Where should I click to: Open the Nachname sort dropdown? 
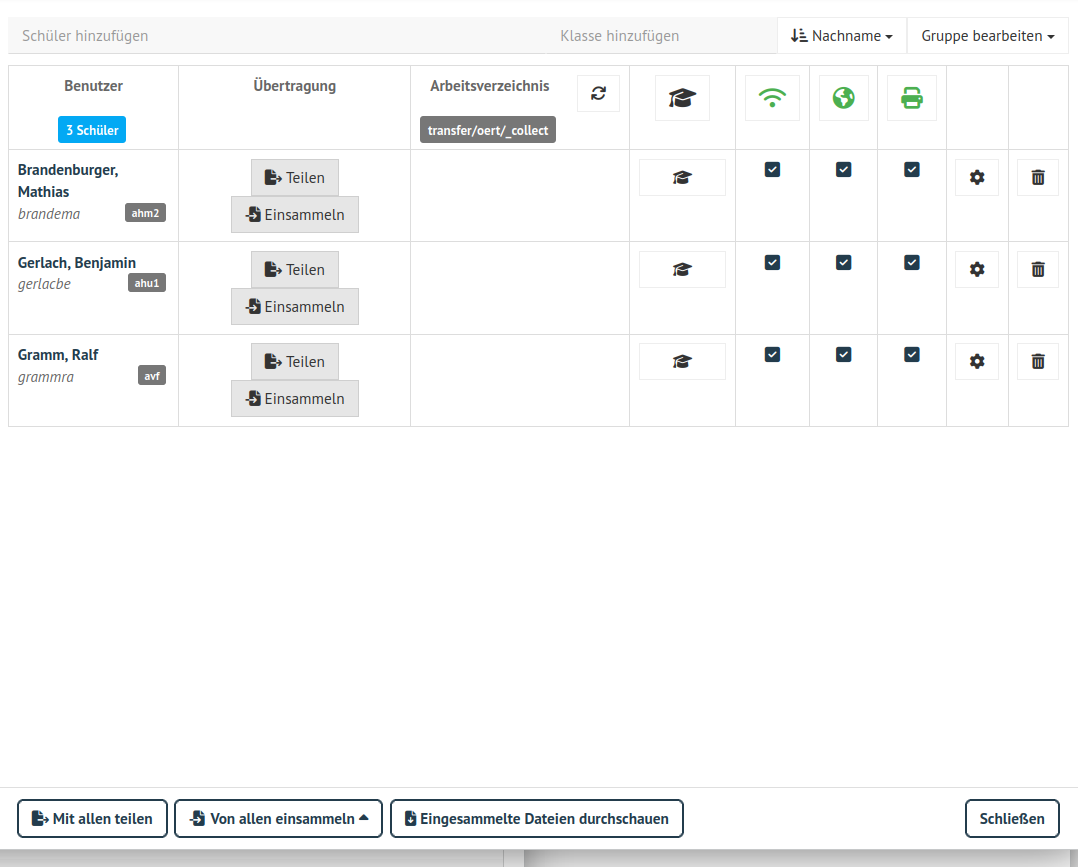click(x=842, y=36)
